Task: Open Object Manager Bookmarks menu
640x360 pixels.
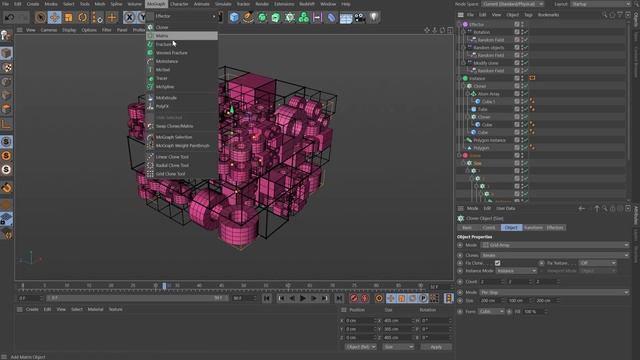Action: pos(548,15)
